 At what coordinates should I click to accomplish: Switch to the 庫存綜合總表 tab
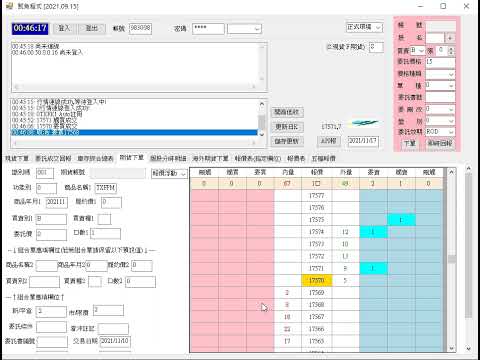pyautogui.click(x=95, y=158)
